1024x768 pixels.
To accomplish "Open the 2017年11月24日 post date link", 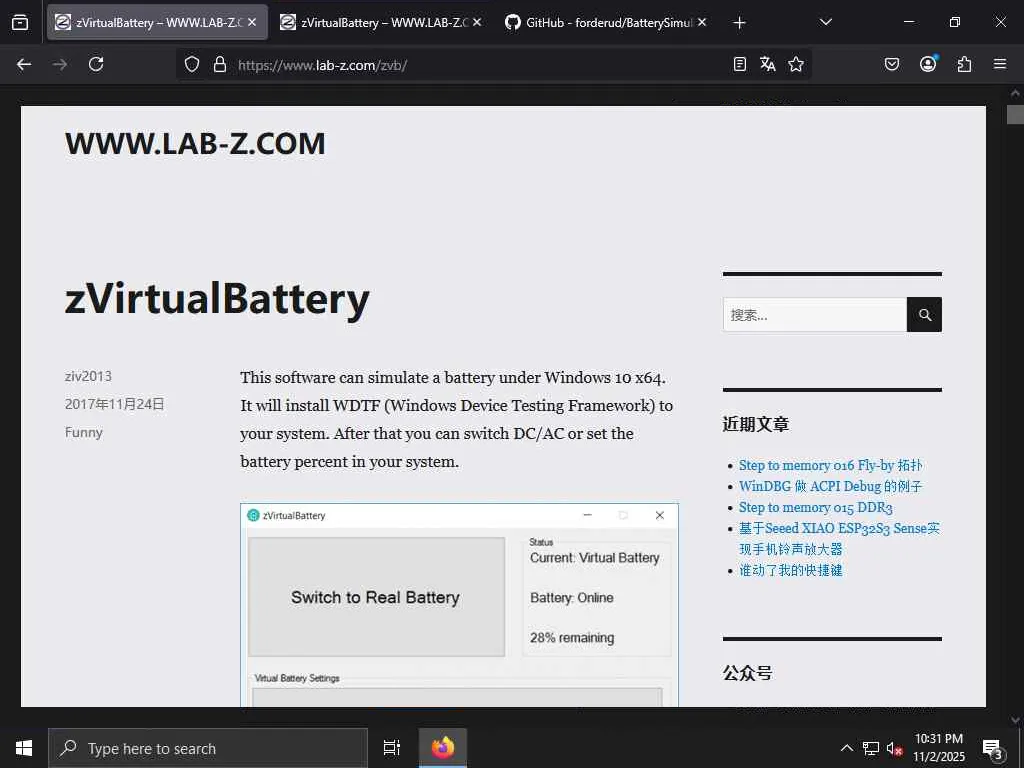I will click(114, 404).
